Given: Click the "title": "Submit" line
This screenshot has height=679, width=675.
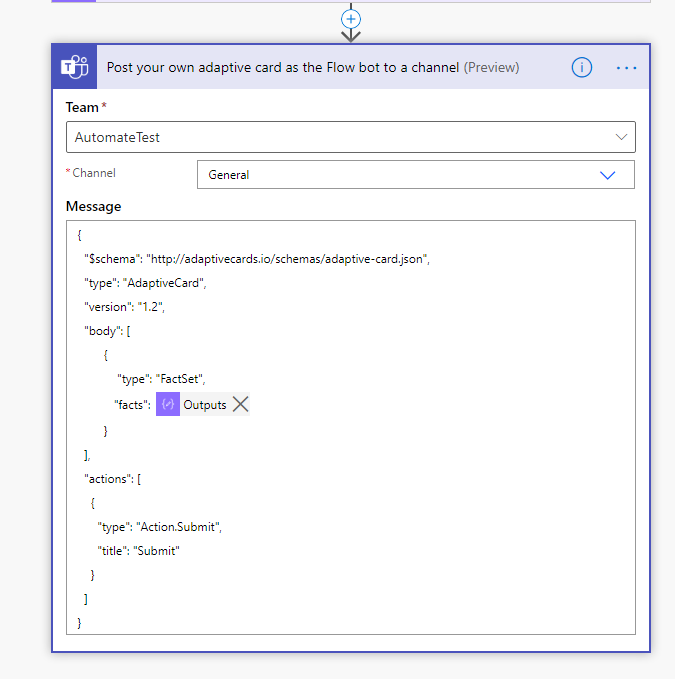Looking at the screenshot, I should pyautogui.click(x=139, y=551).
